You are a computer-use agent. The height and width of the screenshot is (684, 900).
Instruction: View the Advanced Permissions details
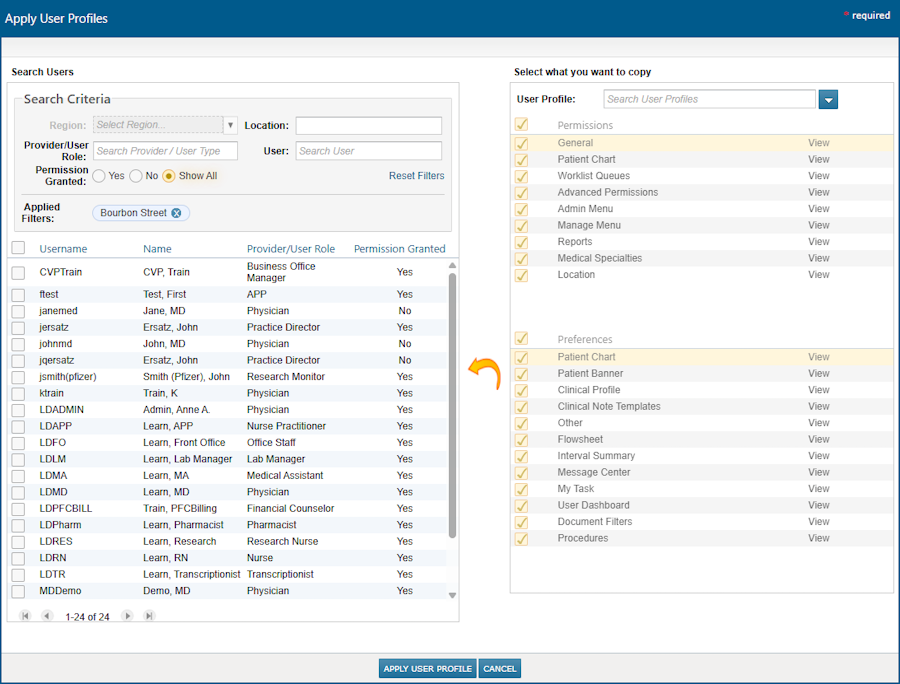(818, 192)
